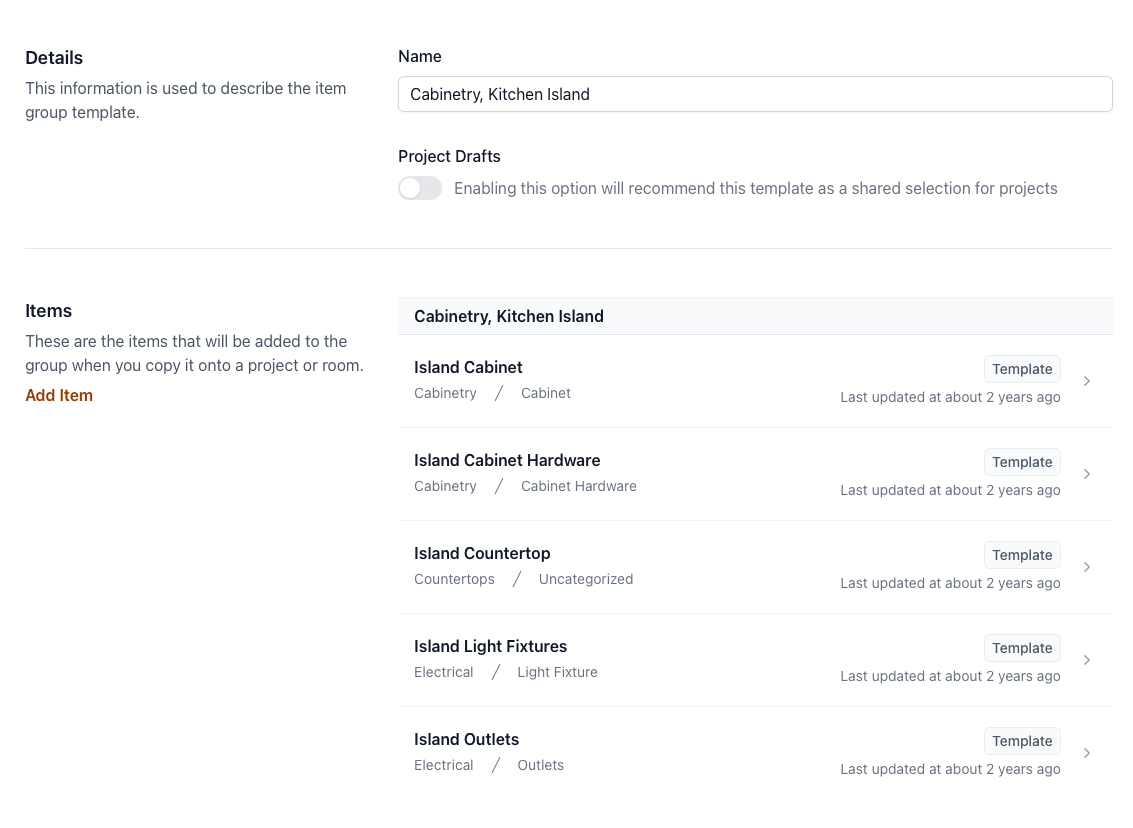This screenshot has height=828, width=1133.
Task: Open the Island Light Fixtures item title
Action: tap(490, 646)
